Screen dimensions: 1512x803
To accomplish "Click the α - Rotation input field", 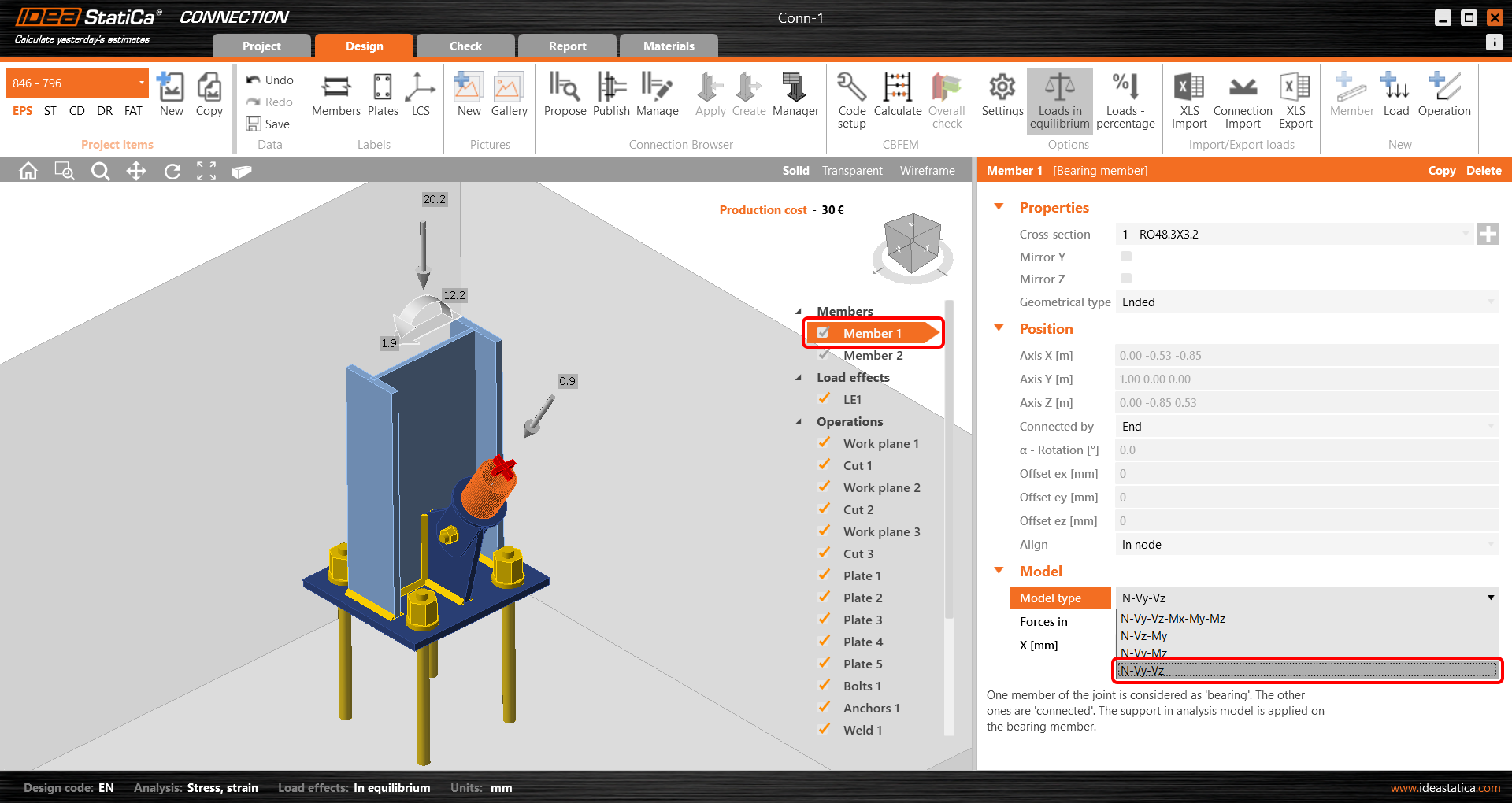I will click(1306, 450).
